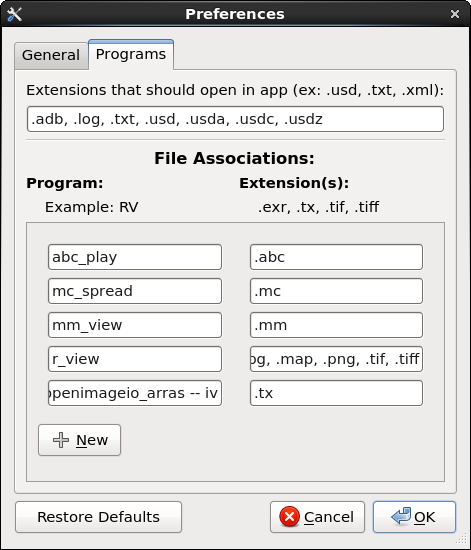The image size is (471, 550).
Task: Click Restore Defaults button
Action: [99, 517]
